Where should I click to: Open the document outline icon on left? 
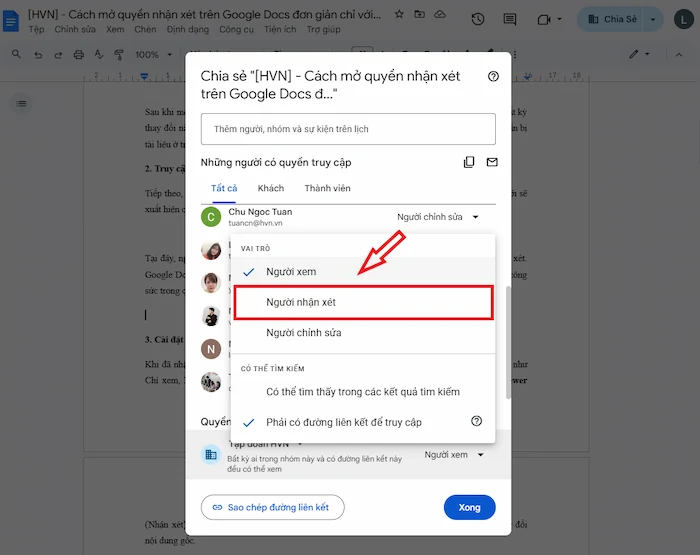pyautogui.click(x=22, y=103)
